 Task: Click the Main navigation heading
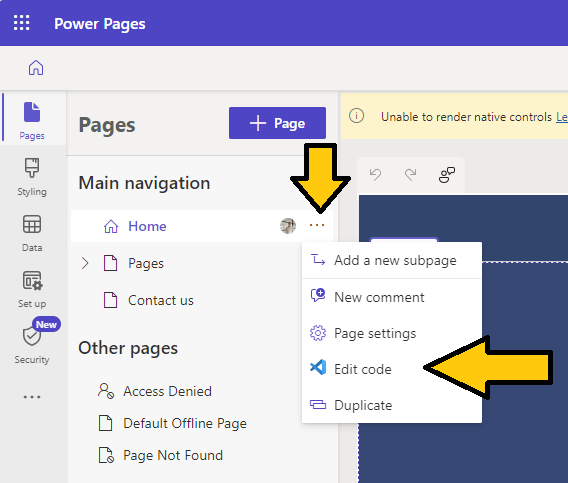[x=144, y=183]
